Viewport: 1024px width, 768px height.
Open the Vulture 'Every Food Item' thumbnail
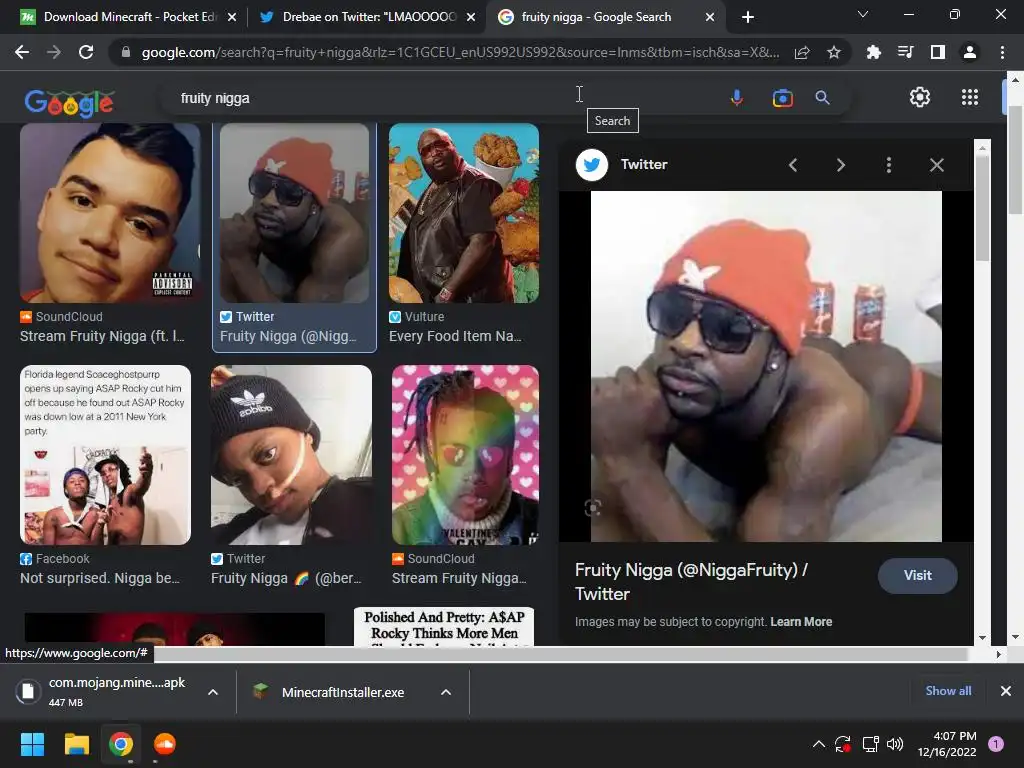[464, 214]
